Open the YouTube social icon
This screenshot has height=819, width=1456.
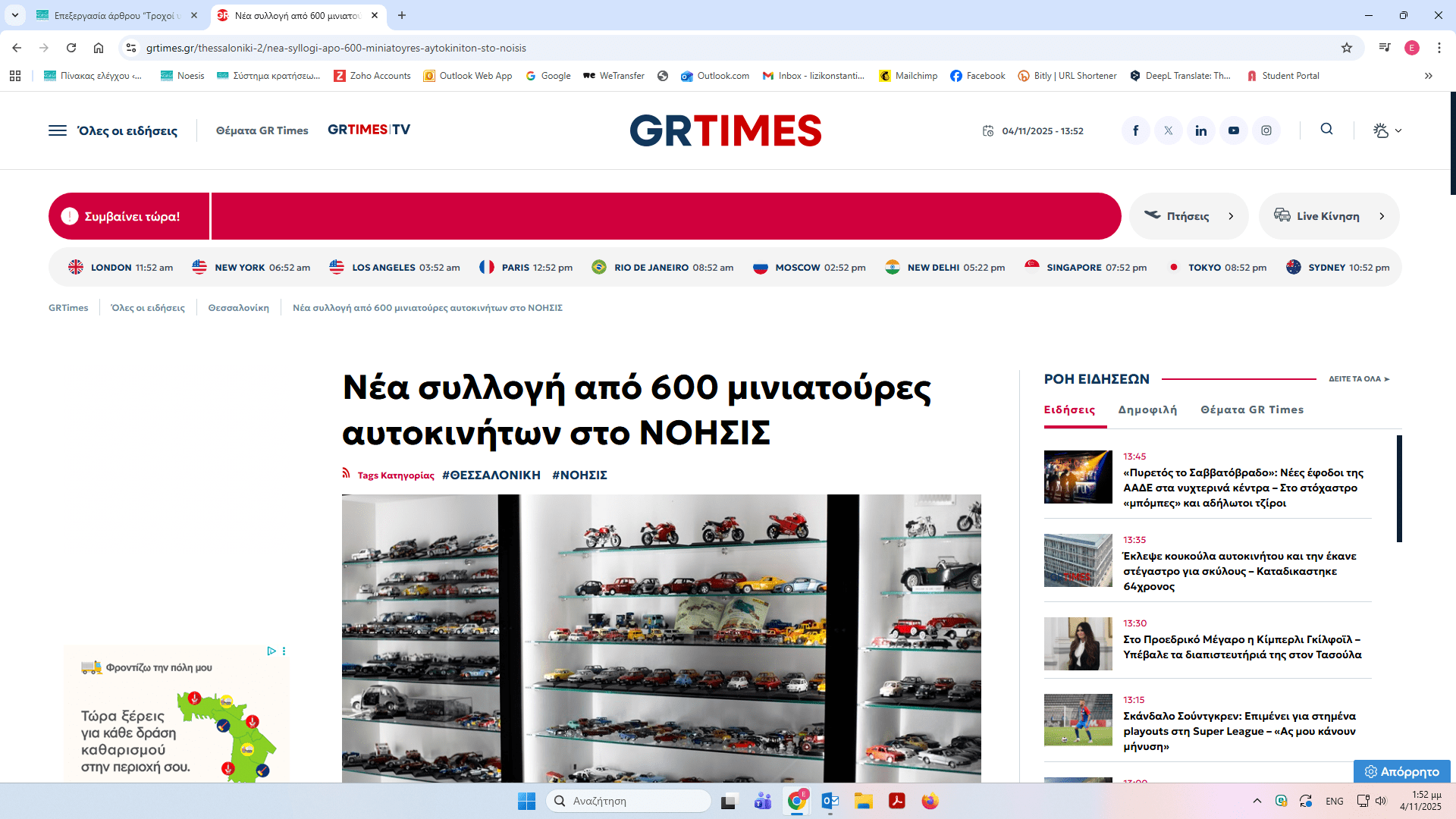click(x=1234, y=130)
